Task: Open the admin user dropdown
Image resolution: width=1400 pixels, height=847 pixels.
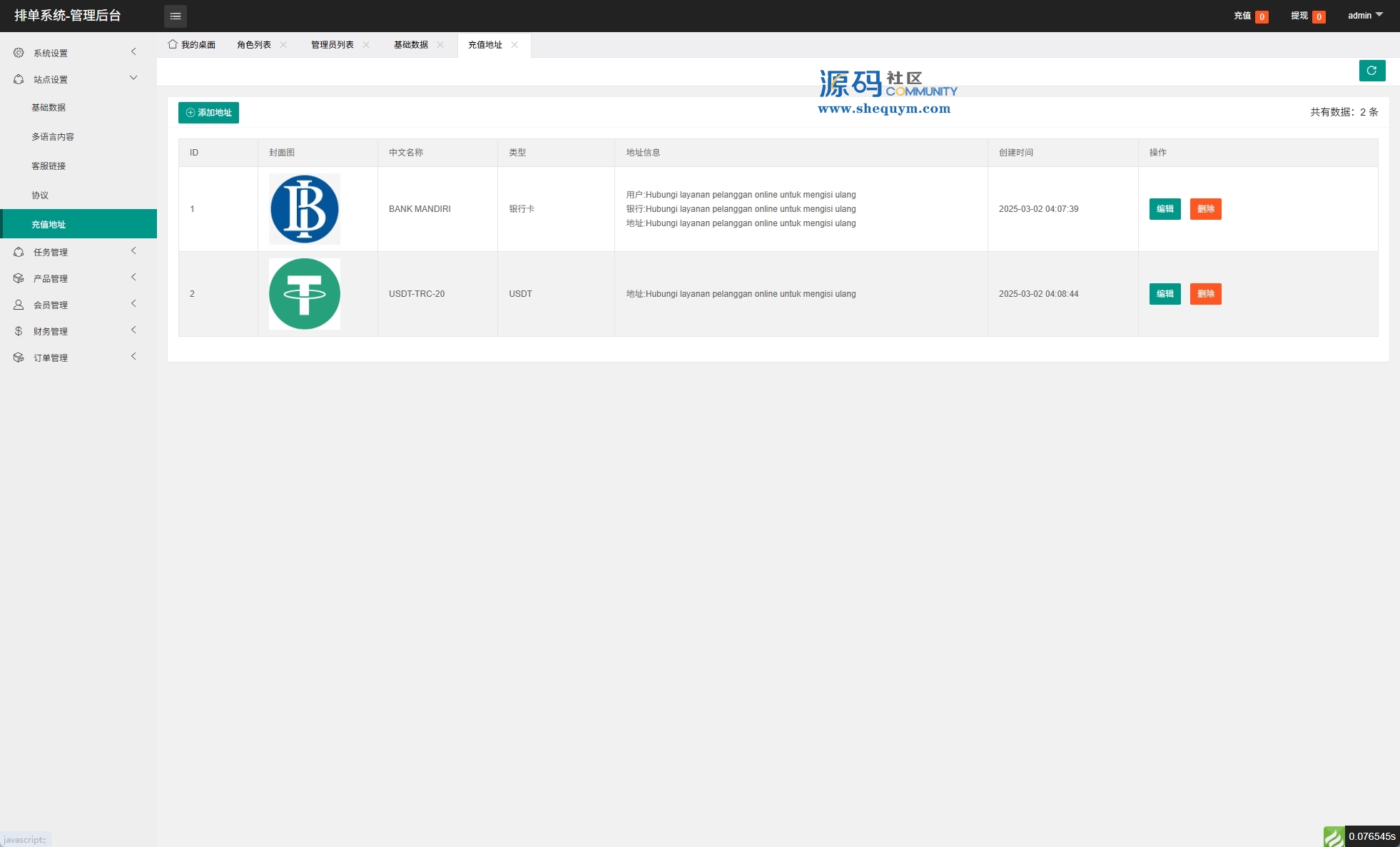Action: coord(1364,15)
